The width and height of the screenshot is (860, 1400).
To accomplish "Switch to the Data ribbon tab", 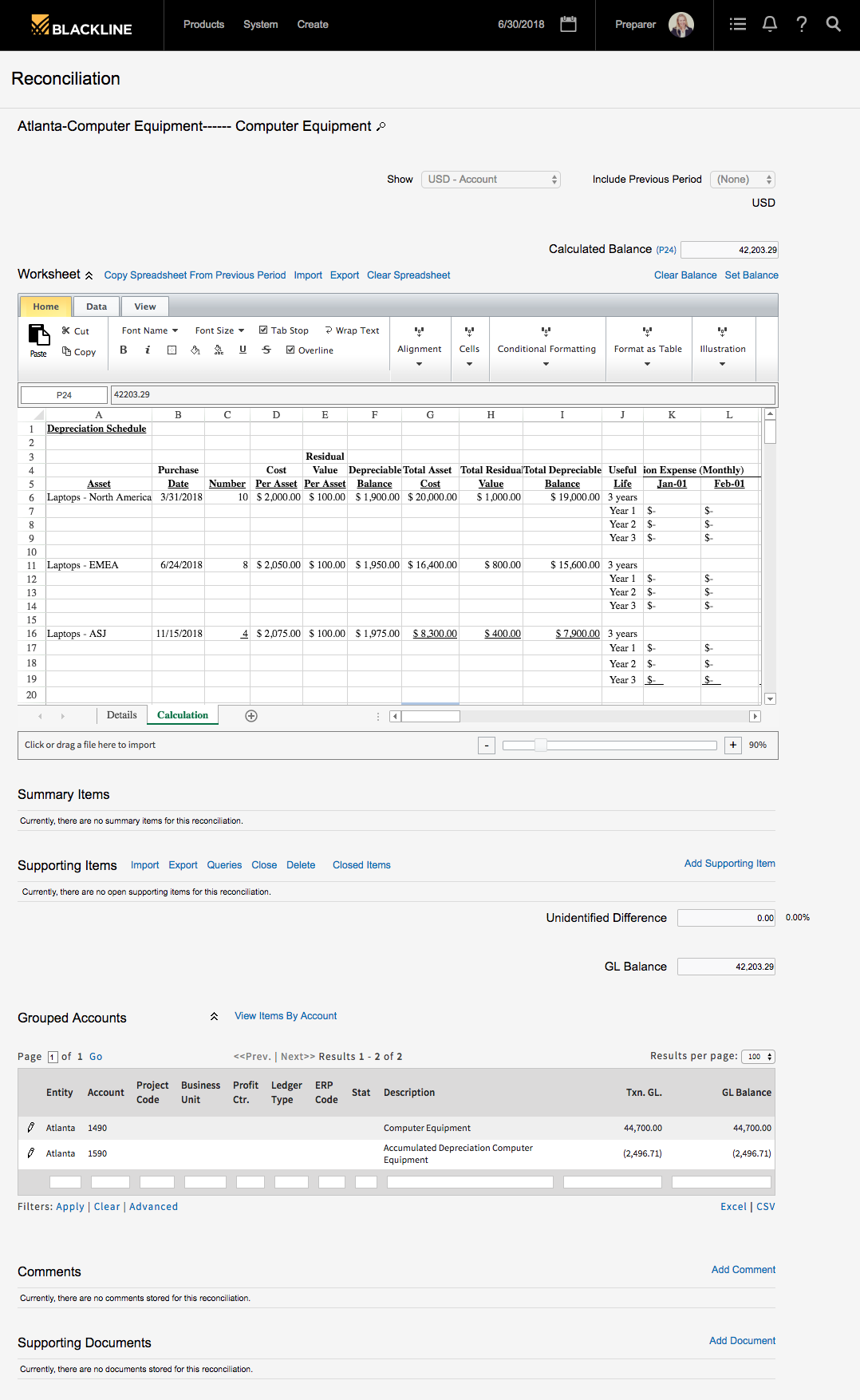I will 97,306.
